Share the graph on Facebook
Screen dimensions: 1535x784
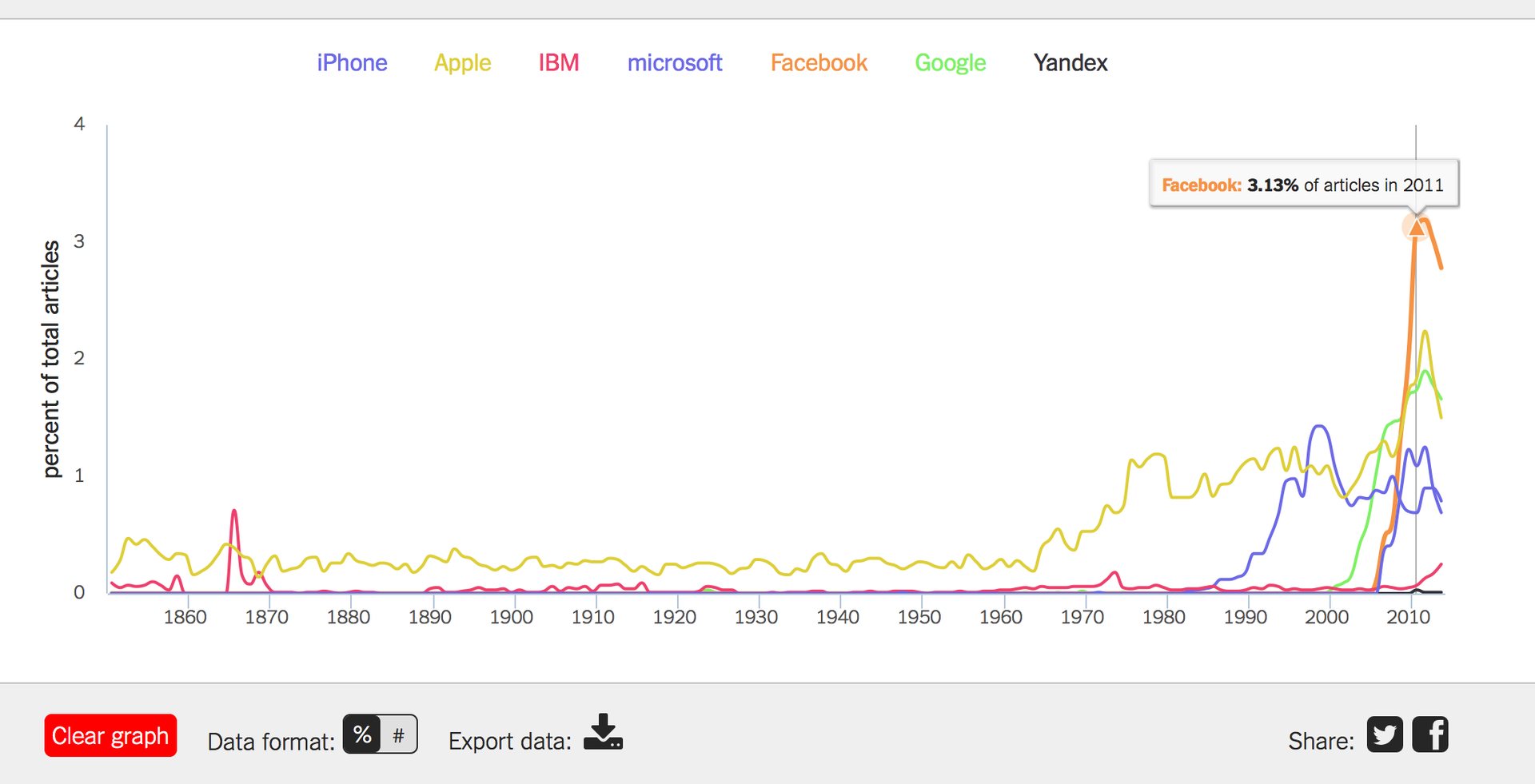[1430, 734]
